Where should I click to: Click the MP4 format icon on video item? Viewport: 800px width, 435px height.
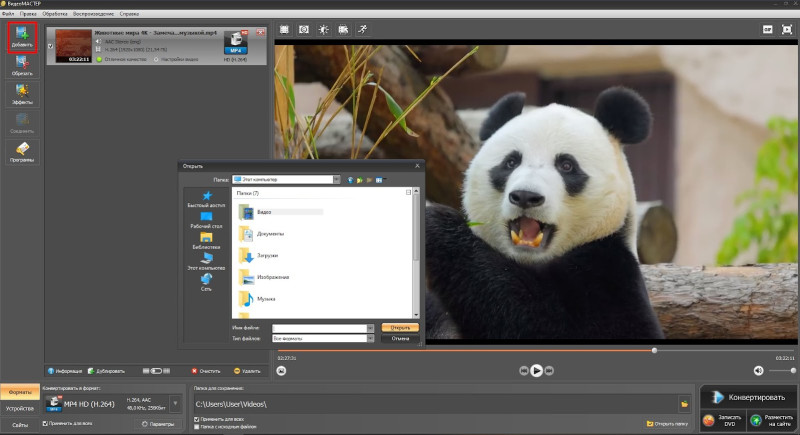pos(236,42)
